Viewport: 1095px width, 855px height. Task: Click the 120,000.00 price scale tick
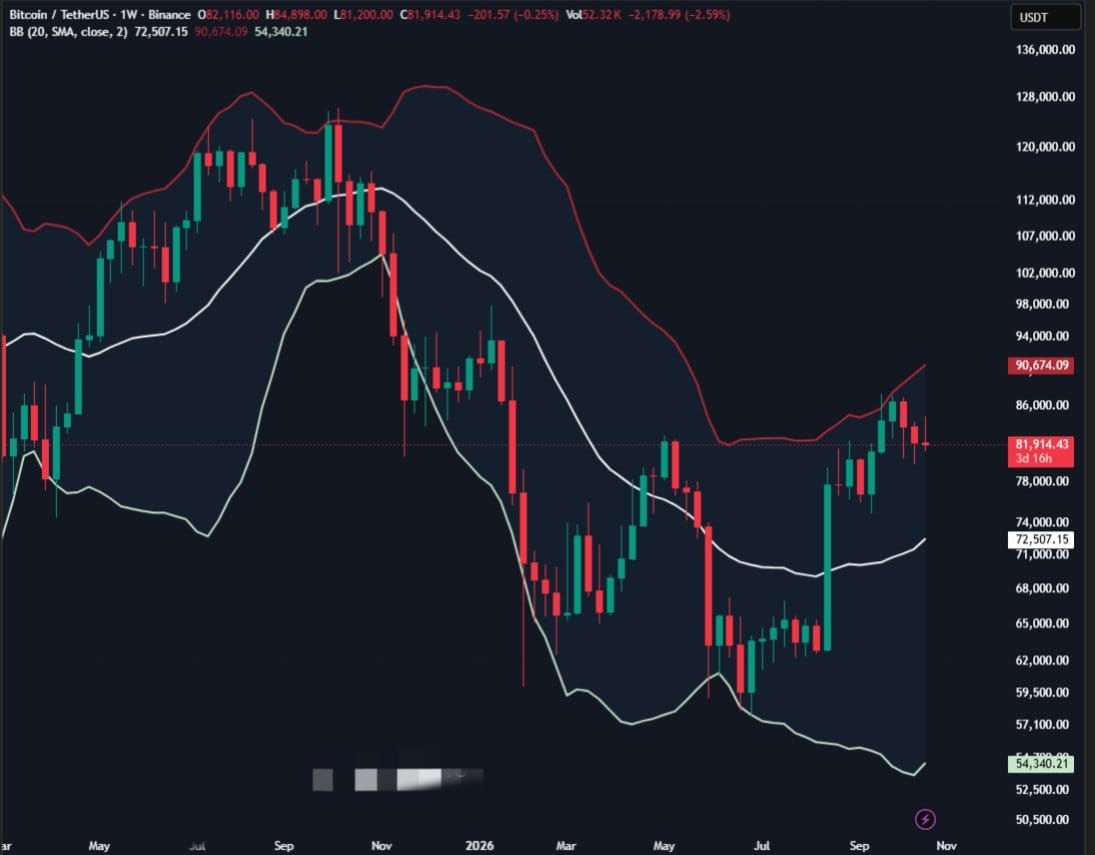(x=1045, y=147)
